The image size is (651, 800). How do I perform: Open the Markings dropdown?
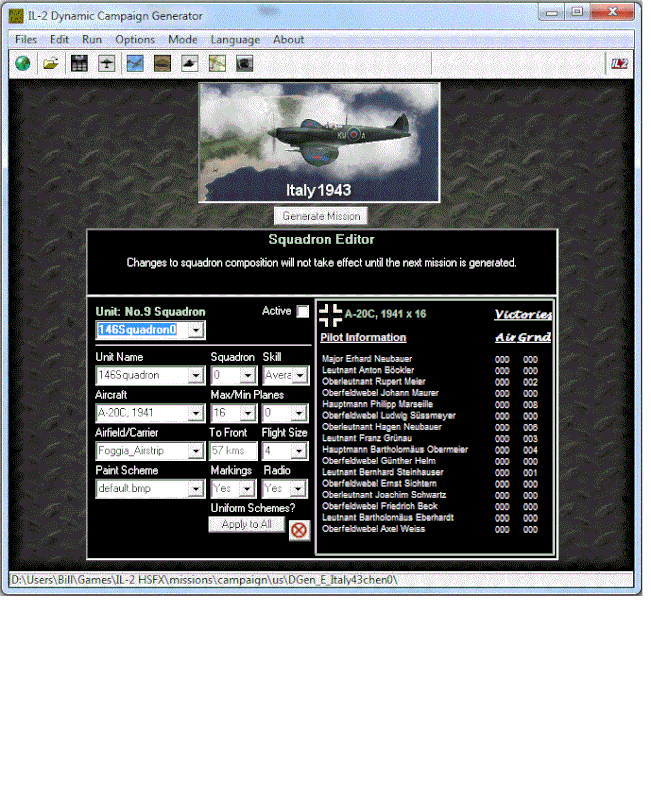[x=247, y=489]
